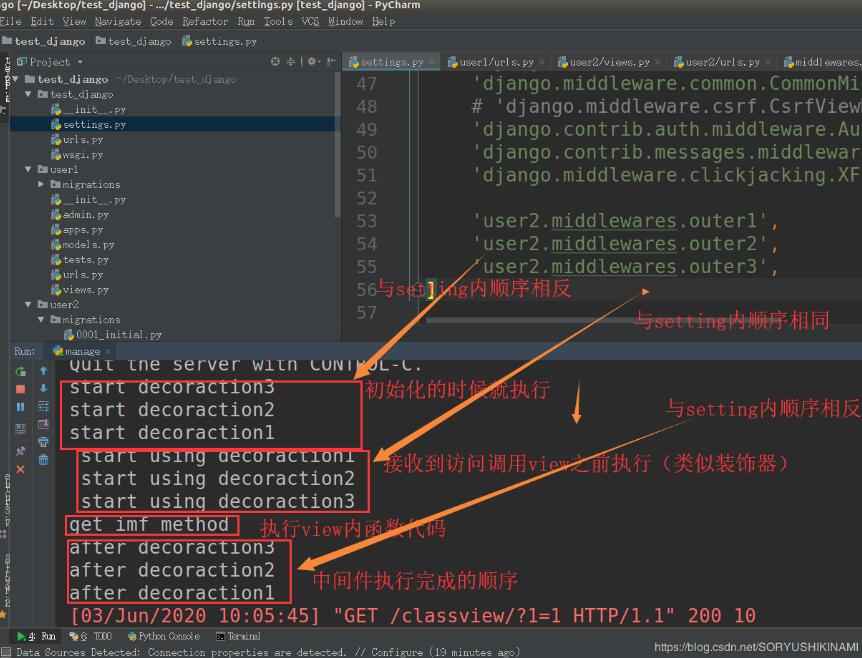Pause output using the pause icon

click(20, 407)
